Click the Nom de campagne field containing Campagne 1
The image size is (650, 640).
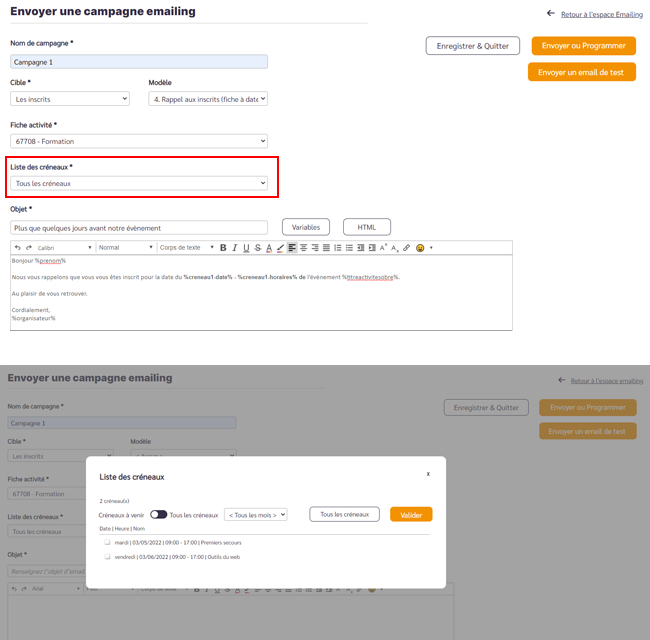[139, 62]
